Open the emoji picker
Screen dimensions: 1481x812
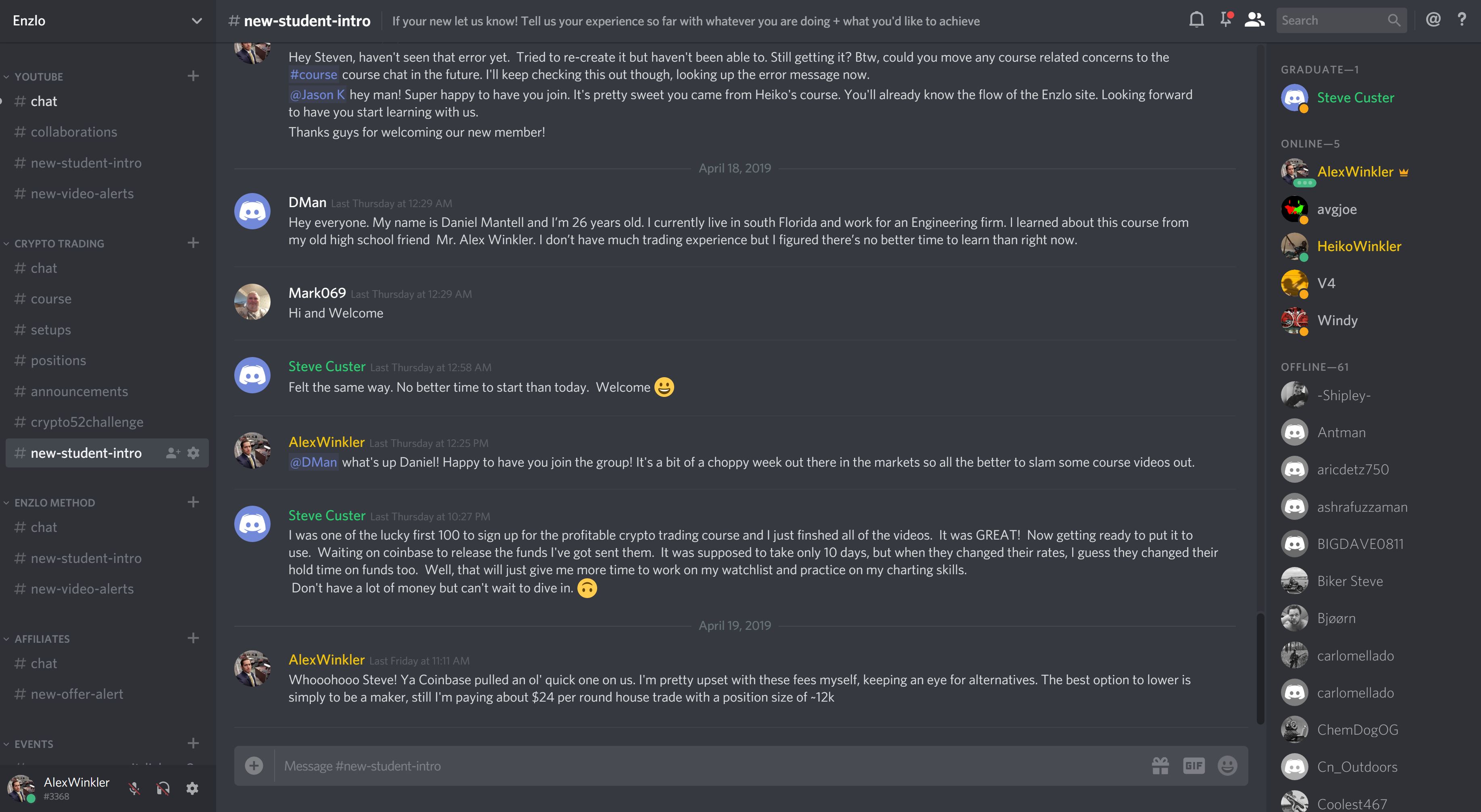point(1227,765)
